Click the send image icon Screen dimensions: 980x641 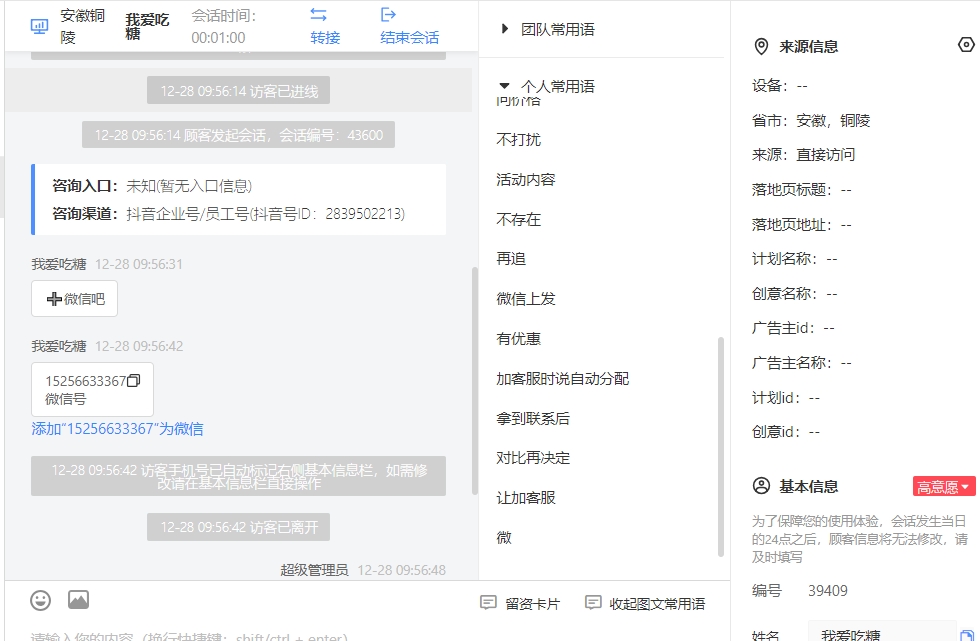click(78, 600)
